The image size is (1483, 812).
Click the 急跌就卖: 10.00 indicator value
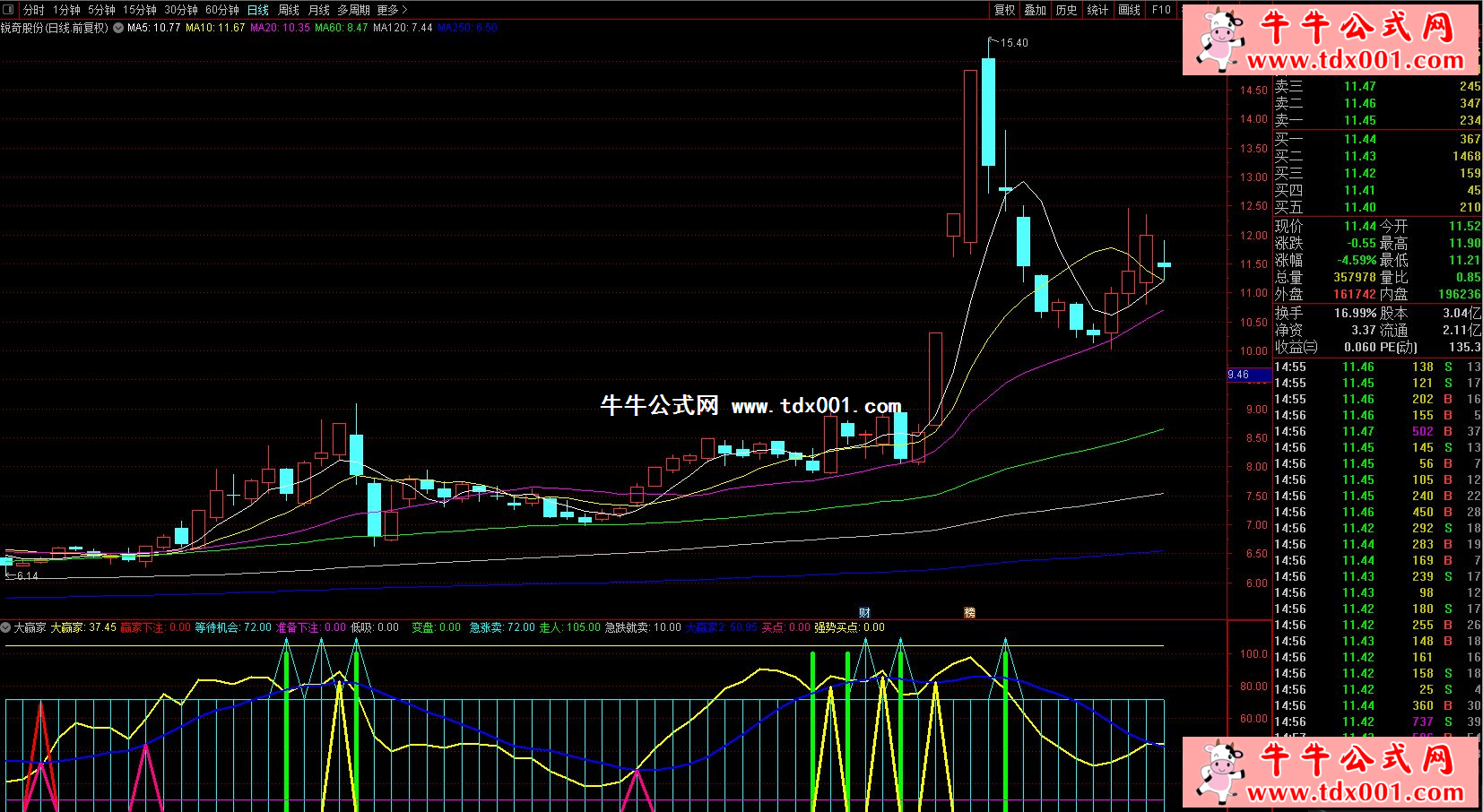643,627
